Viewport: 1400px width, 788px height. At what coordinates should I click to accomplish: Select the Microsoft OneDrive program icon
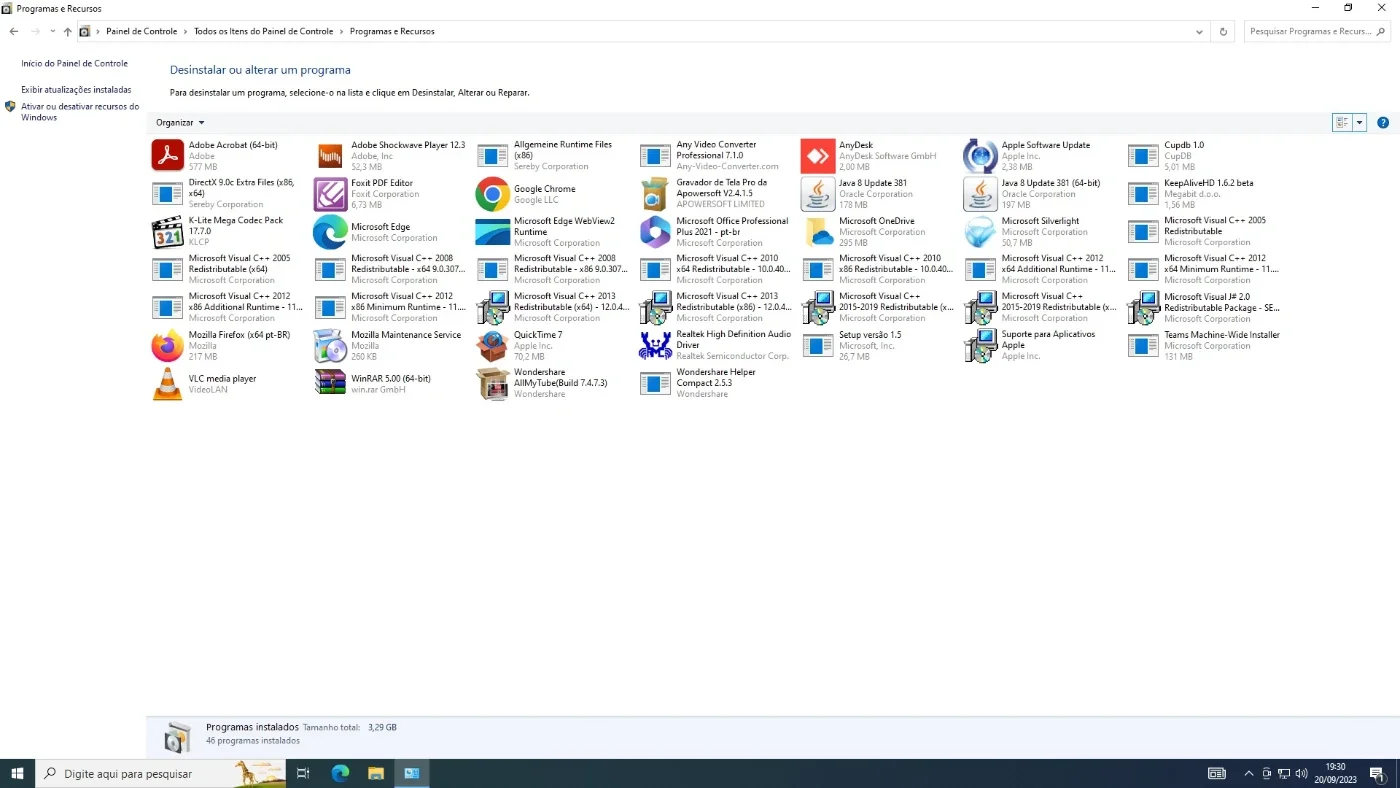(x=818, y=232)
